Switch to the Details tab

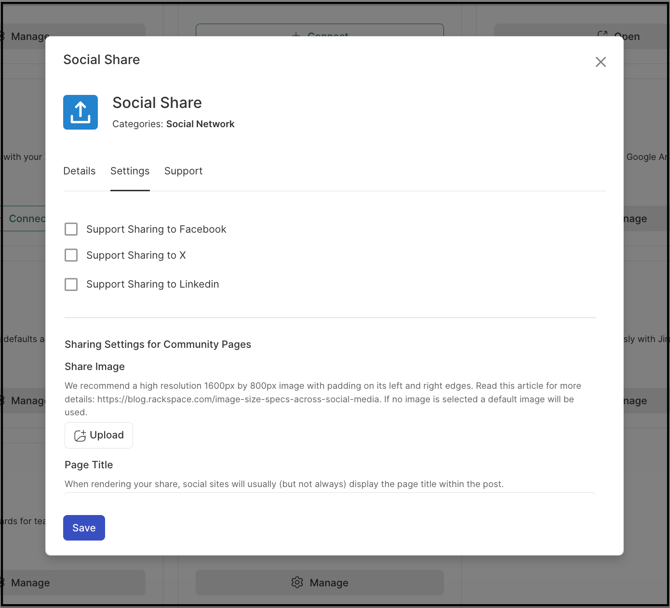click(x=79, y=171)
